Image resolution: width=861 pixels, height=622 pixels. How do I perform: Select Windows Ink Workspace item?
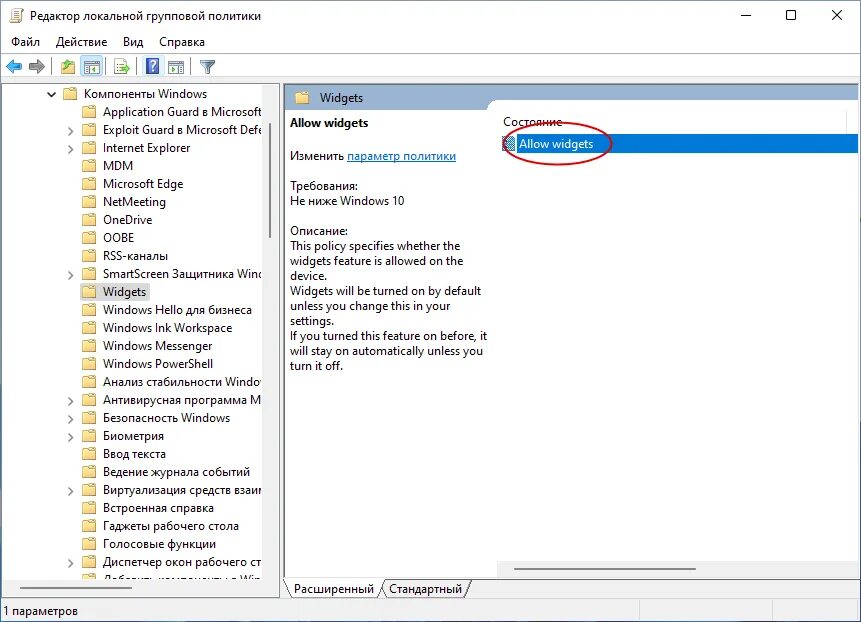tap(167, 328)
